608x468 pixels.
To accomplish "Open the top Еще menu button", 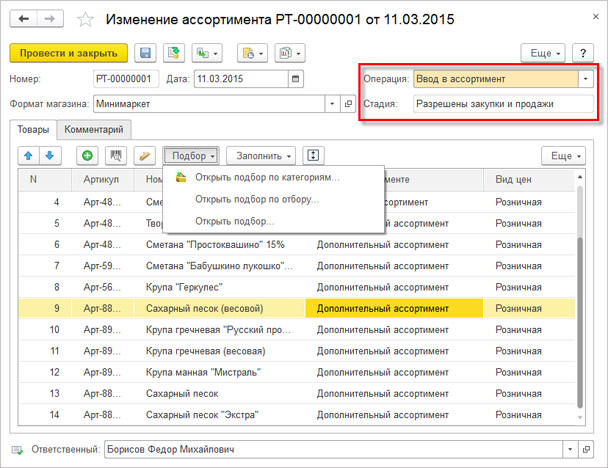I will (x=543, y=53).
